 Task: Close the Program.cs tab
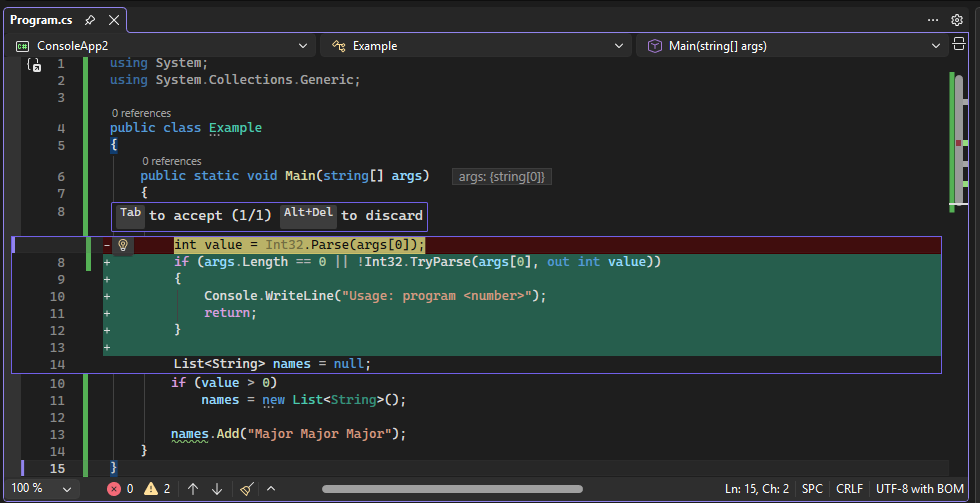(113, 20)
